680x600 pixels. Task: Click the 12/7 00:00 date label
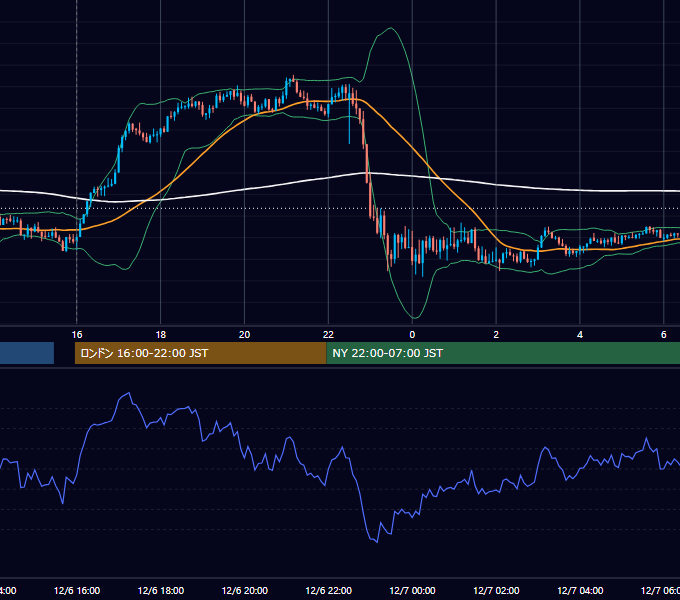pyautogui.click(x=412, y=590)
